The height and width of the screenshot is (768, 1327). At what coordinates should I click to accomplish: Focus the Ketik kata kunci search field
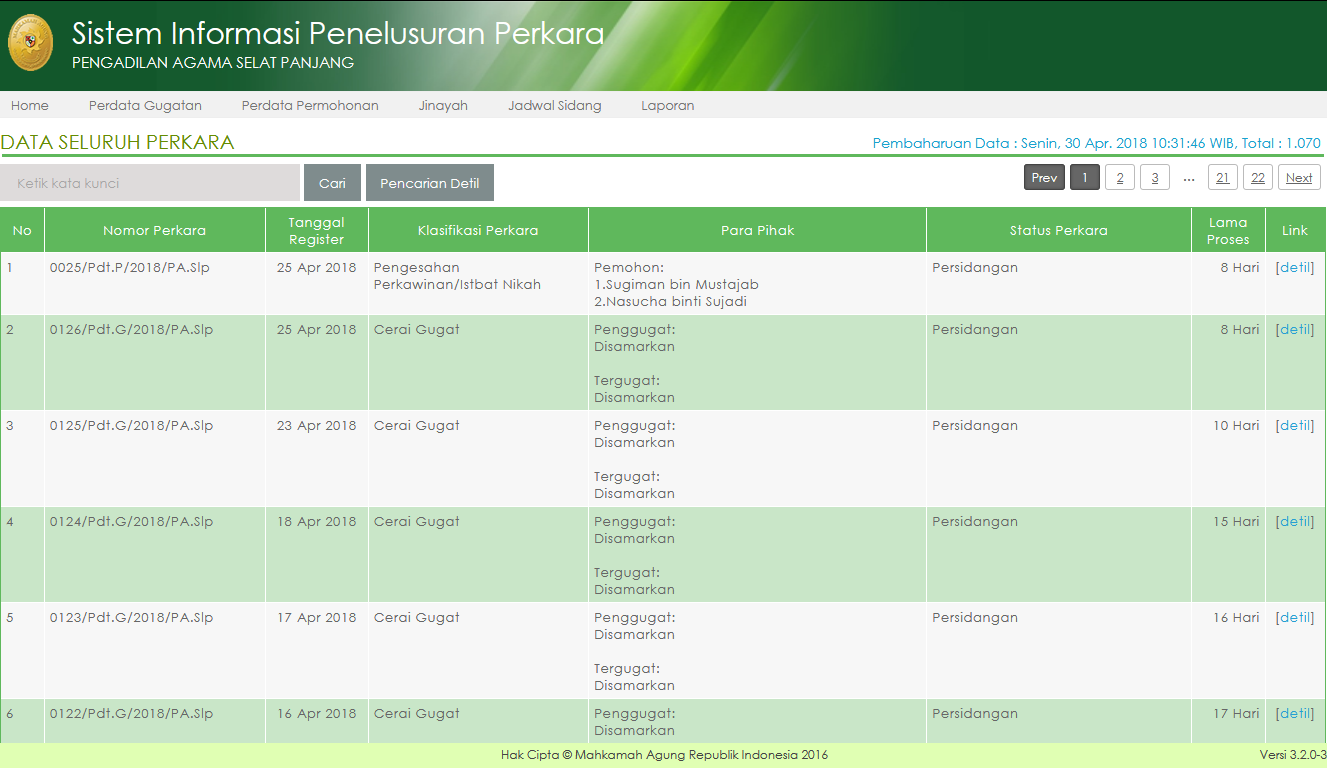point(150,183)
